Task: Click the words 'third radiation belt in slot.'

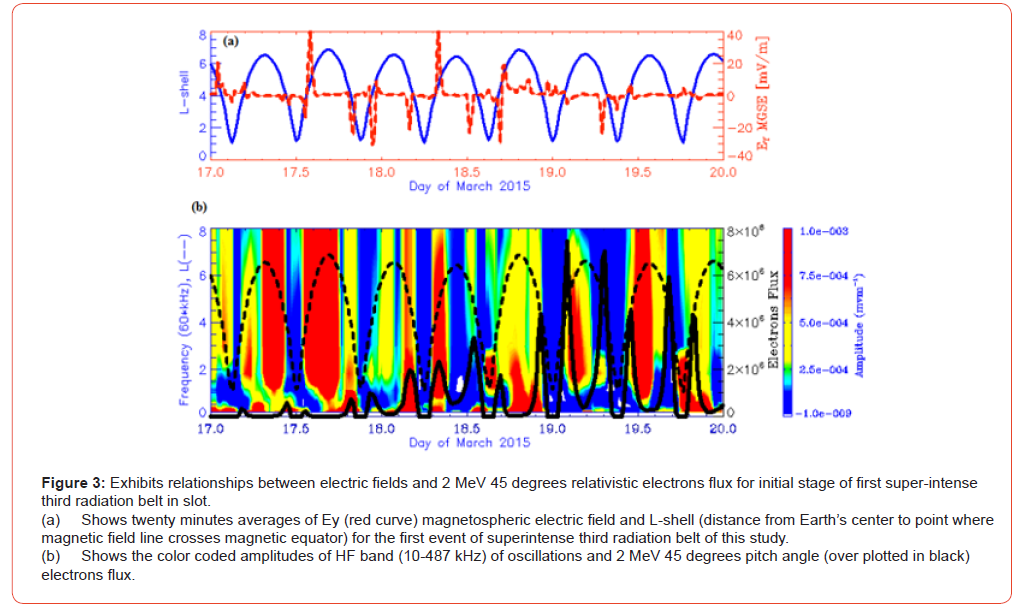Action: point(126,501)
